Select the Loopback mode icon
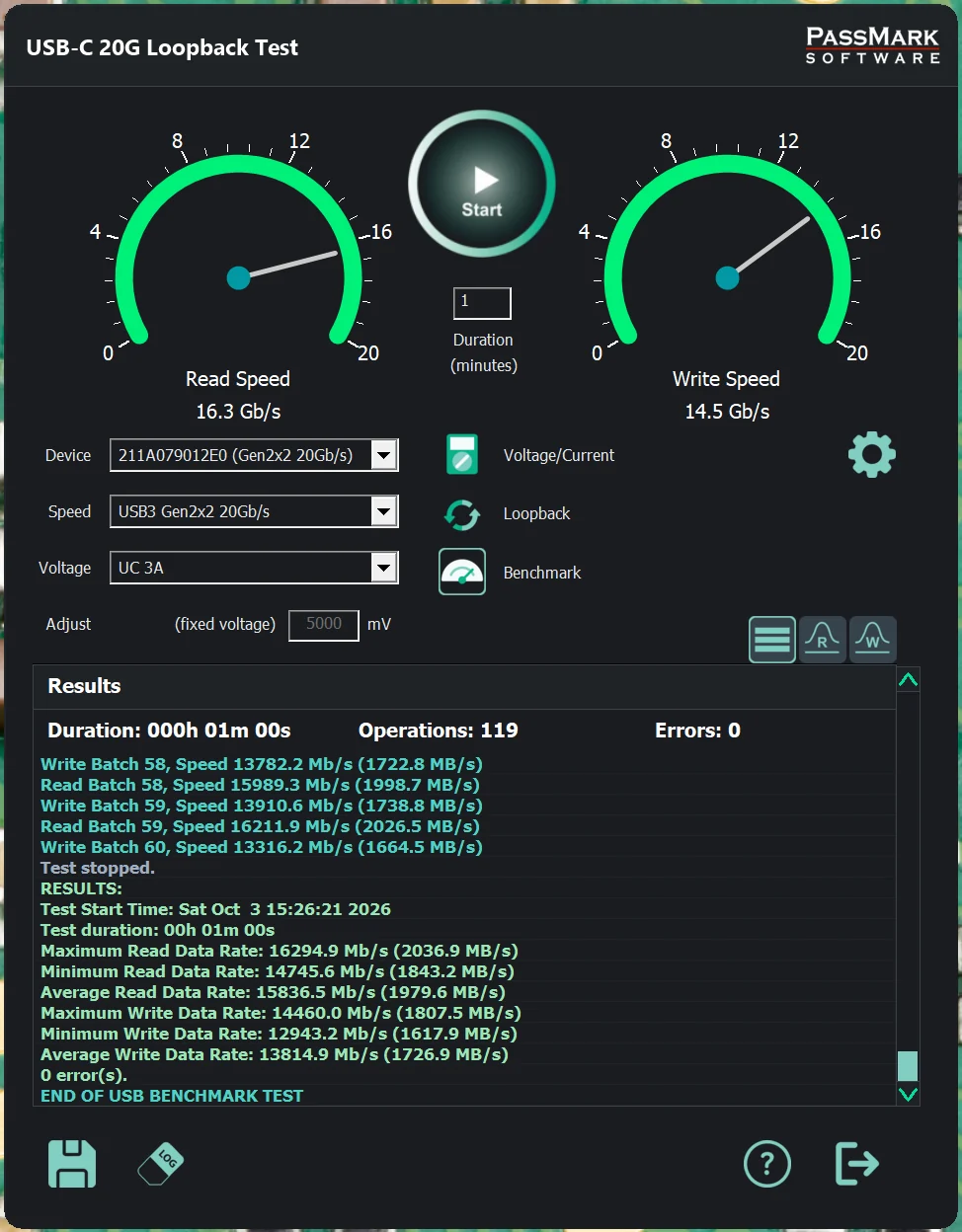962x1232 pixels. [462, 514]
